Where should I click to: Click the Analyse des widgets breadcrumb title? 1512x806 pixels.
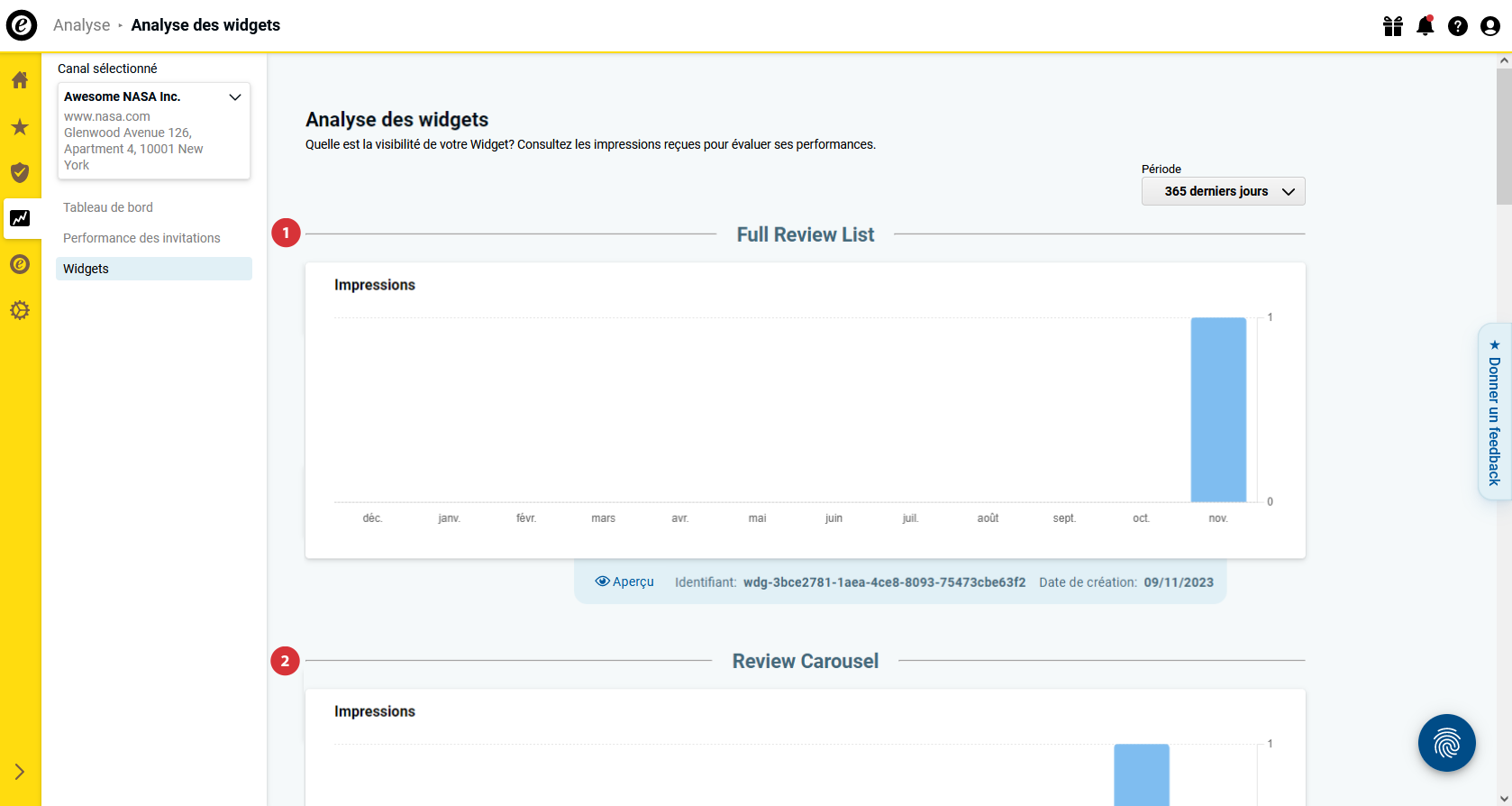[205, 25]
